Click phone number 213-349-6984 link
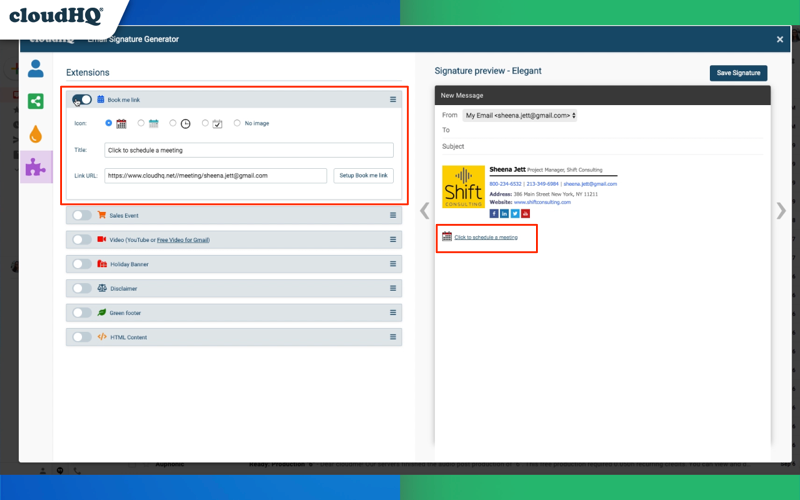The image size is (800, 500). click(542, 184)
